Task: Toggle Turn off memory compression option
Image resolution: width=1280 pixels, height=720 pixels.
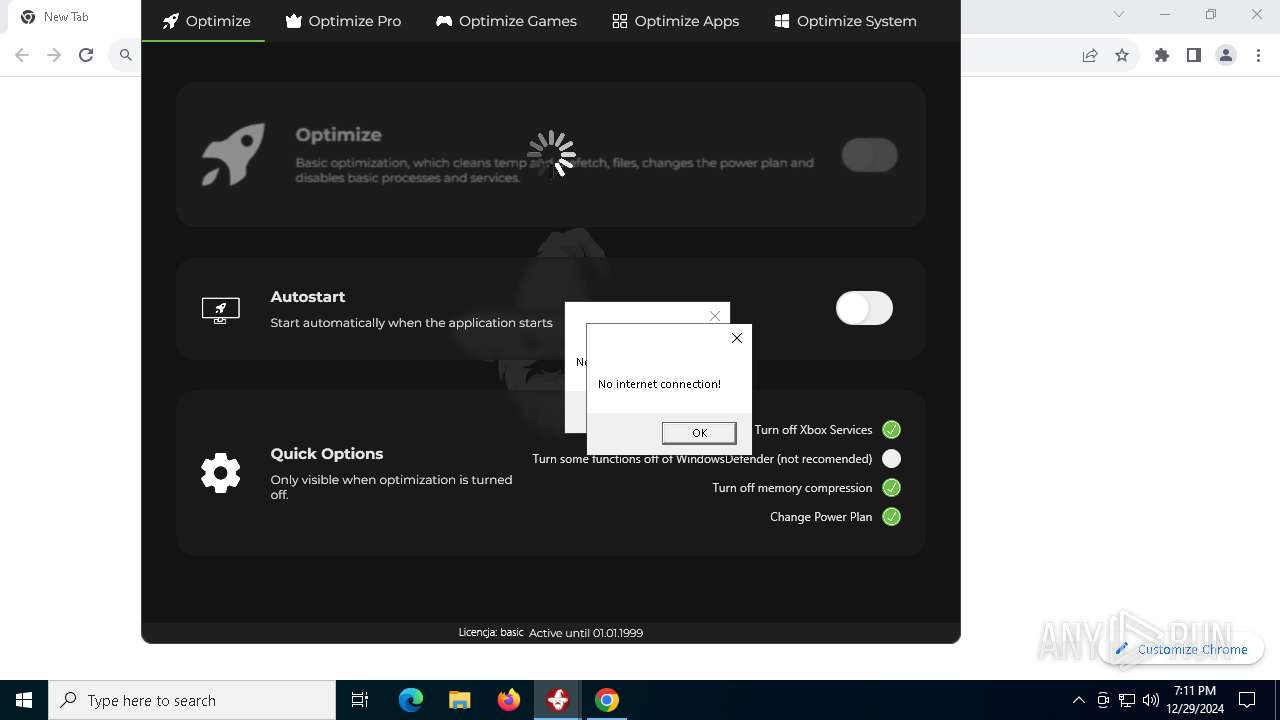Action: pos(891,488)
